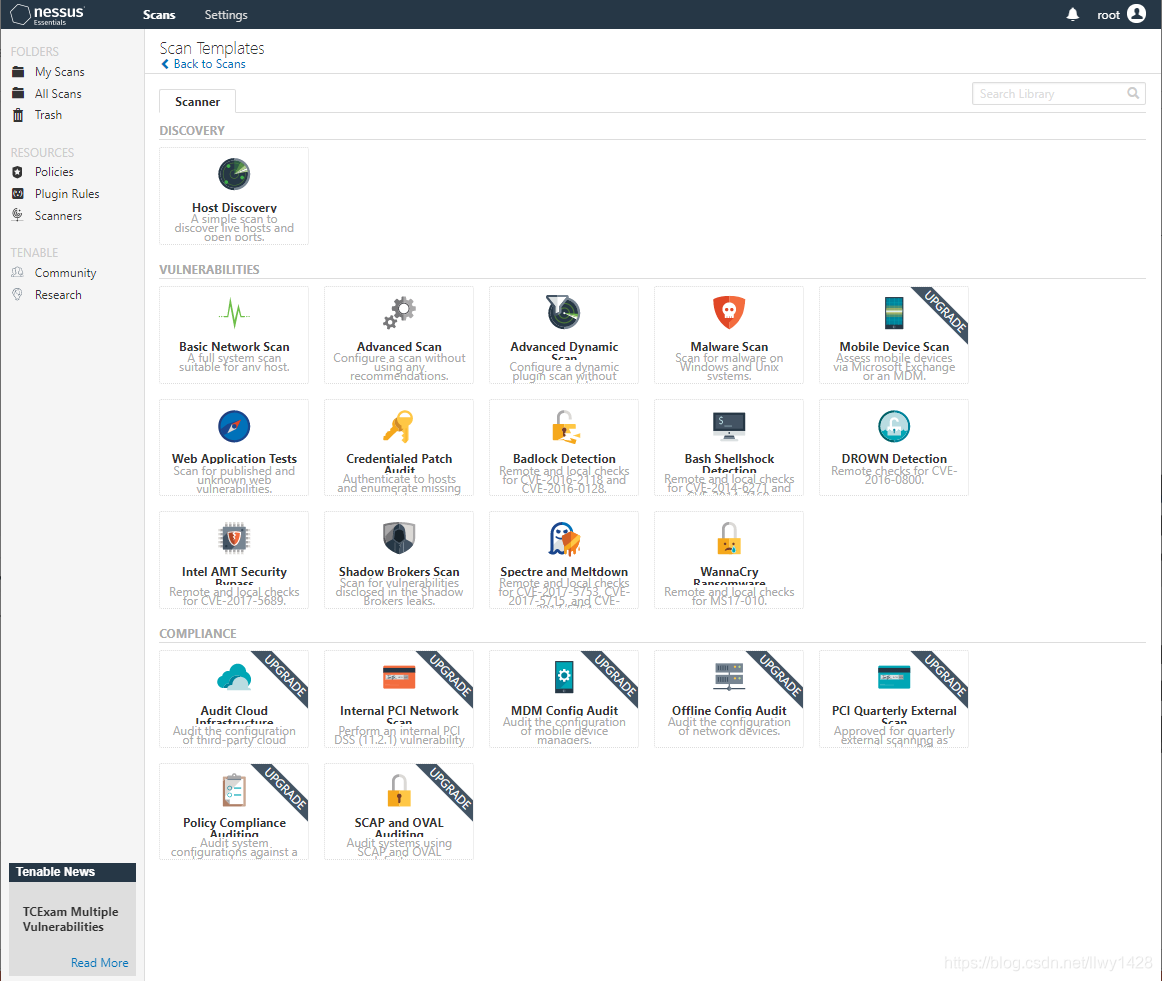The width and height of the screenshot is (1162, 981).
Task: Open the WannaCry Ransomware scan template
Action: coord(728,560)
